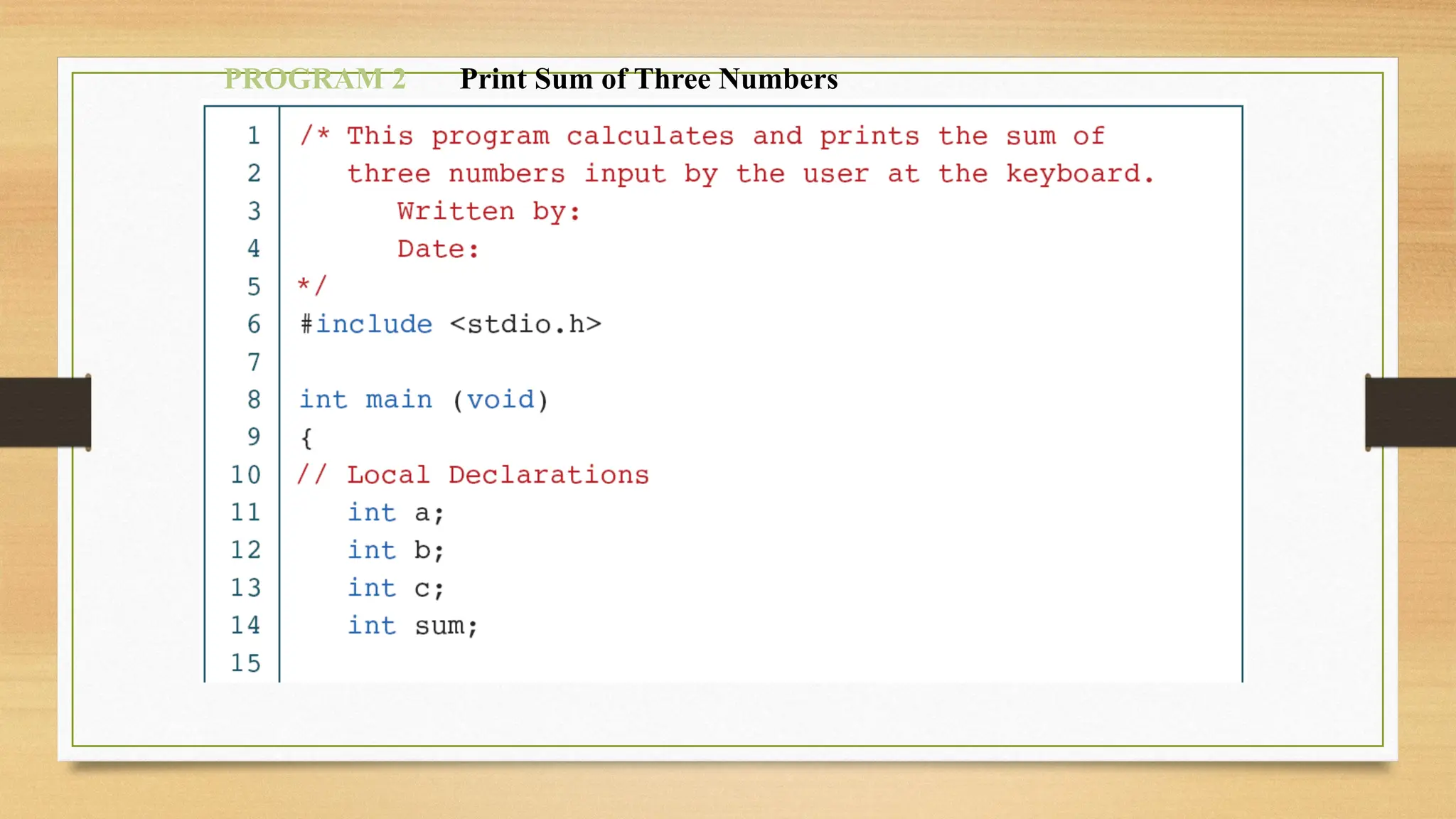The height and width of the screenshot is (819, 1456).
Task: Click line number 1 in code gutter
Action: click(254, 135)
